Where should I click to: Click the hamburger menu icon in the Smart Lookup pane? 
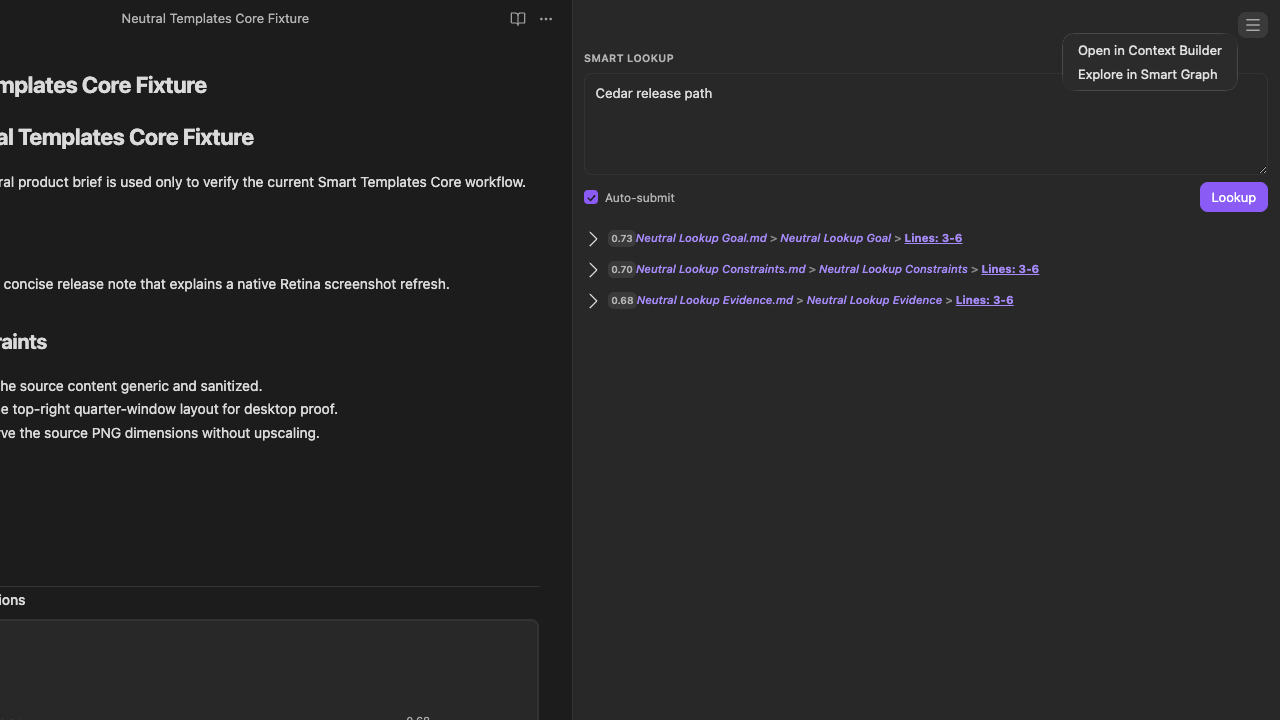pos(1253,25)
